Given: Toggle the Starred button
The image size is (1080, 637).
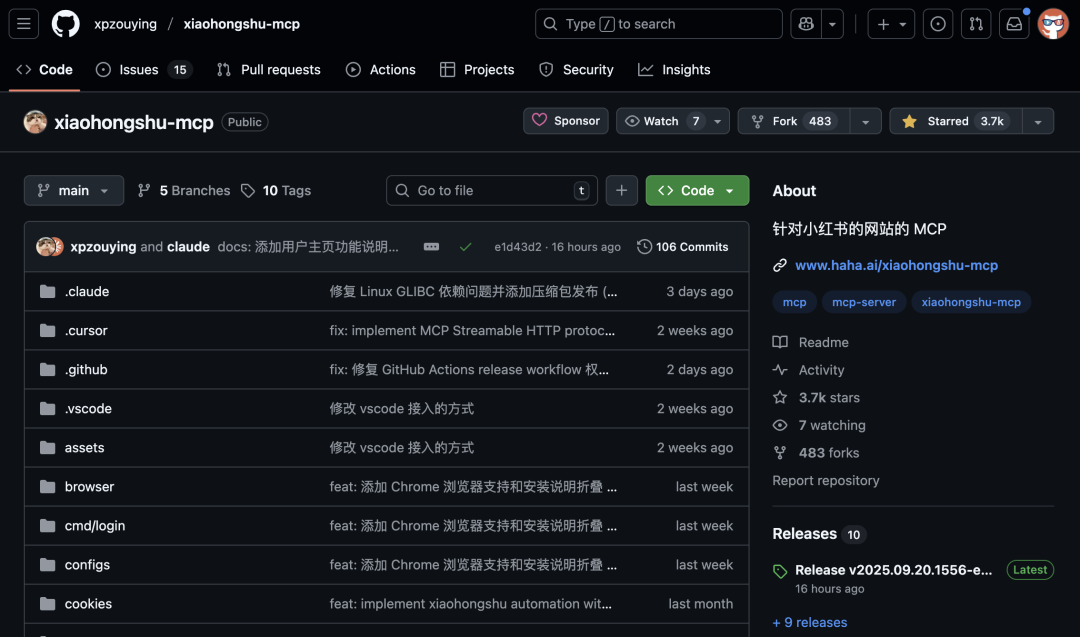Looking at the screenshot, I should click(x=956, y=121).
